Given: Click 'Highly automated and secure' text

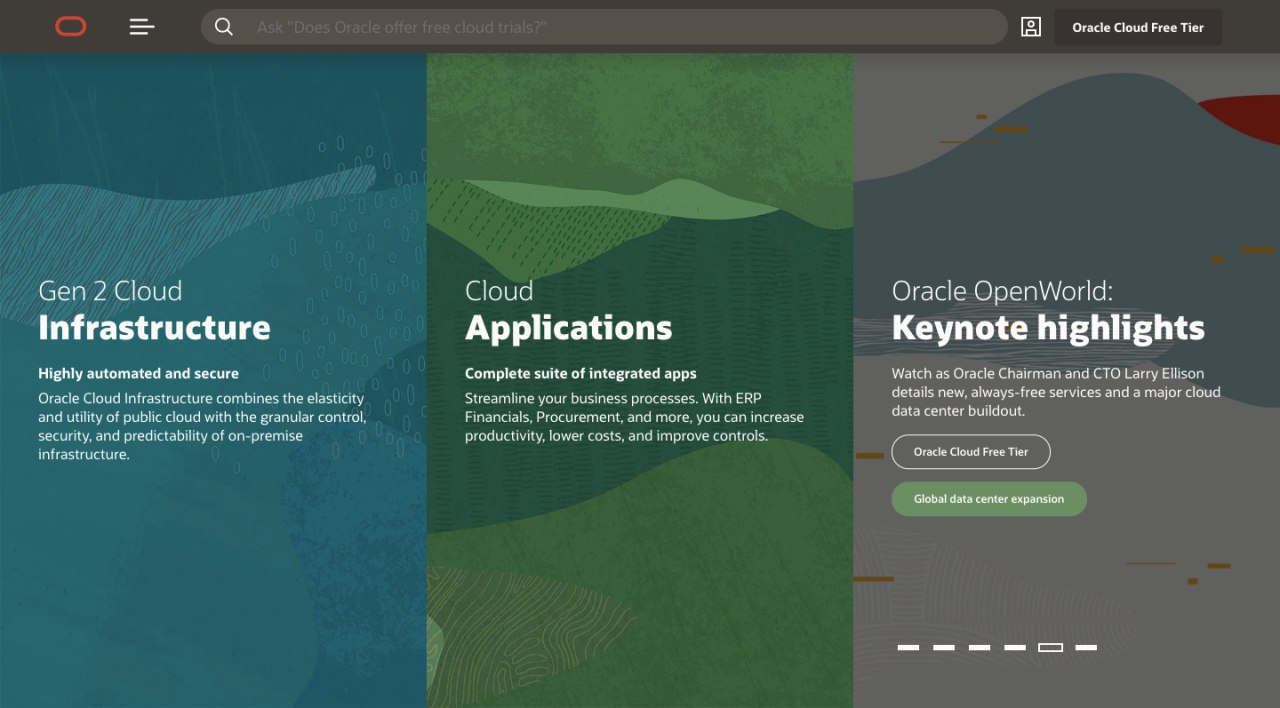Looking at the screenshot, I should pyautogui.click(x=138, y=374).
